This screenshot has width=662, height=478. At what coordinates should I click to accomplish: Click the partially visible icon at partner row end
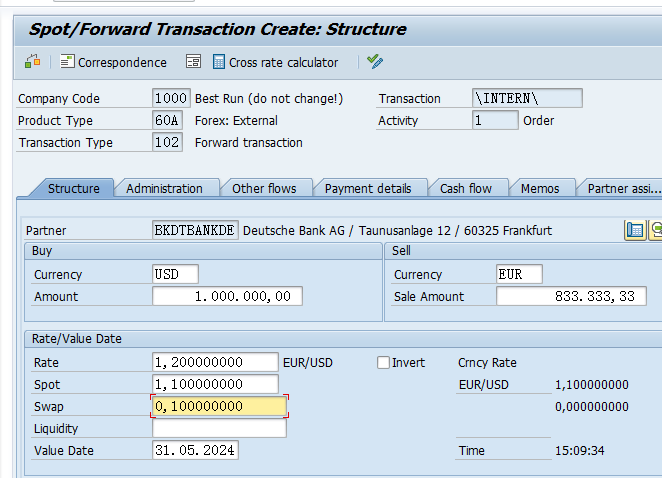pos(656,230)
